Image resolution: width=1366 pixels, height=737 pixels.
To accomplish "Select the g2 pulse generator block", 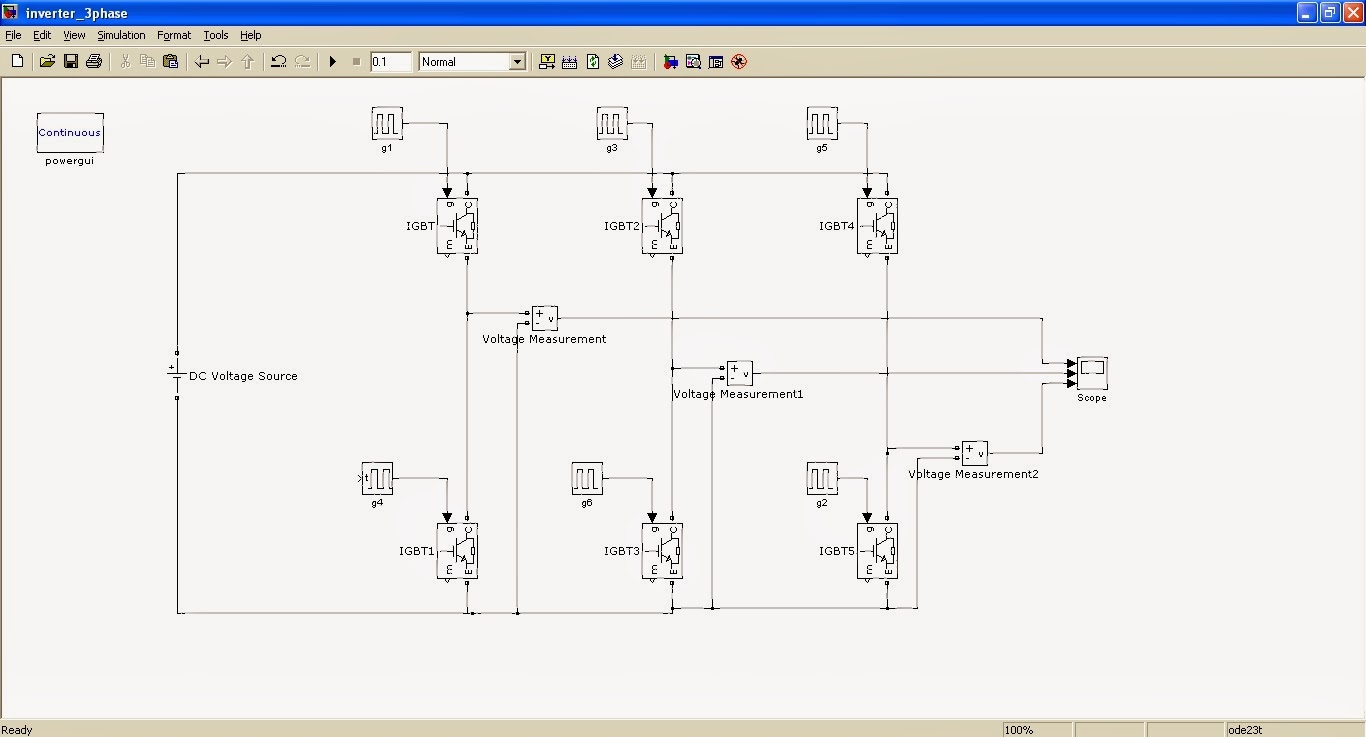I will (x=822, y=478).
